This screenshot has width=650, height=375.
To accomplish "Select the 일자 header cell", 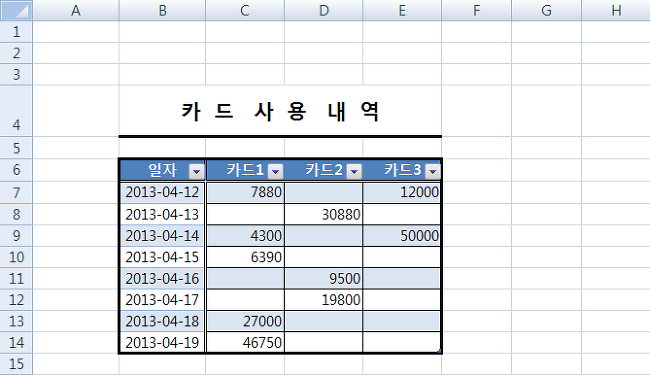I will (162, 170).
